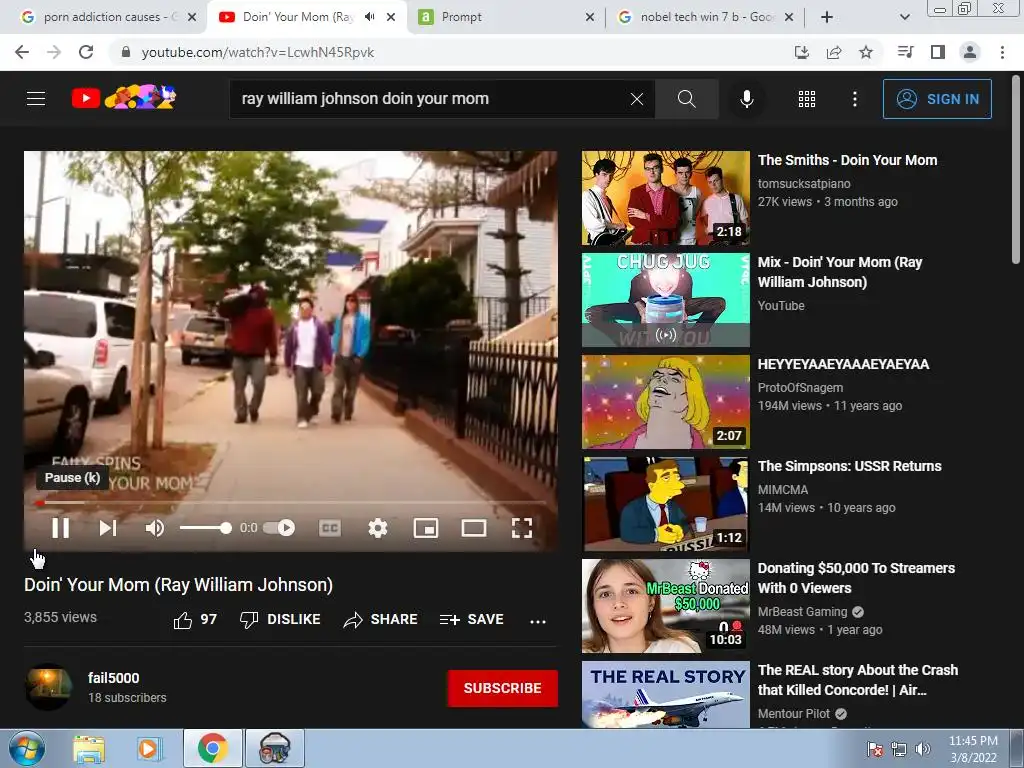Open YouTube apps grid

tap(807, 99)
